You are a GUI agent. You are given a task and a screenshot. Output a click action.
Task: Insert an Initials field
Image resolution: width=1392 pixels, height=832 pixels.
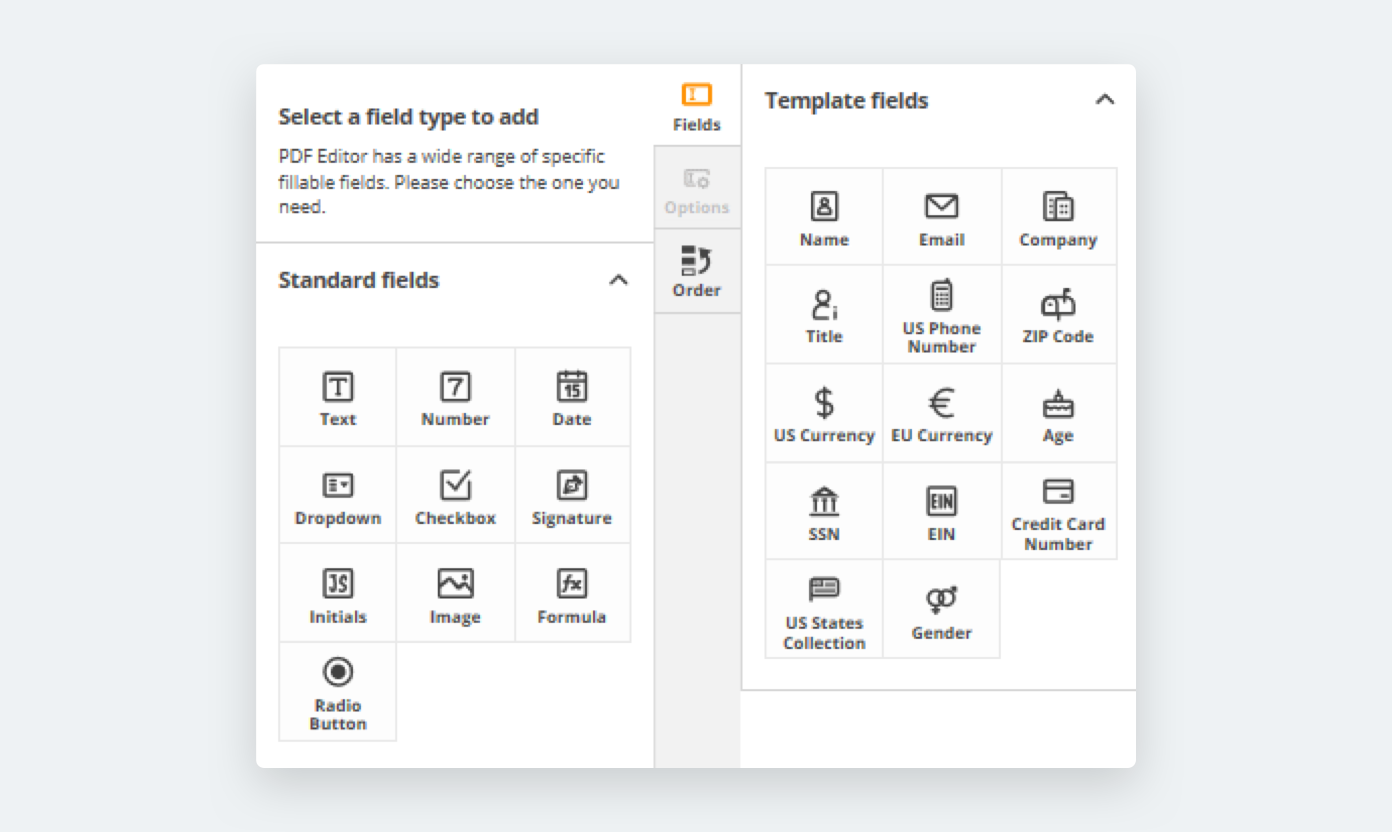[x=338, y=594]
